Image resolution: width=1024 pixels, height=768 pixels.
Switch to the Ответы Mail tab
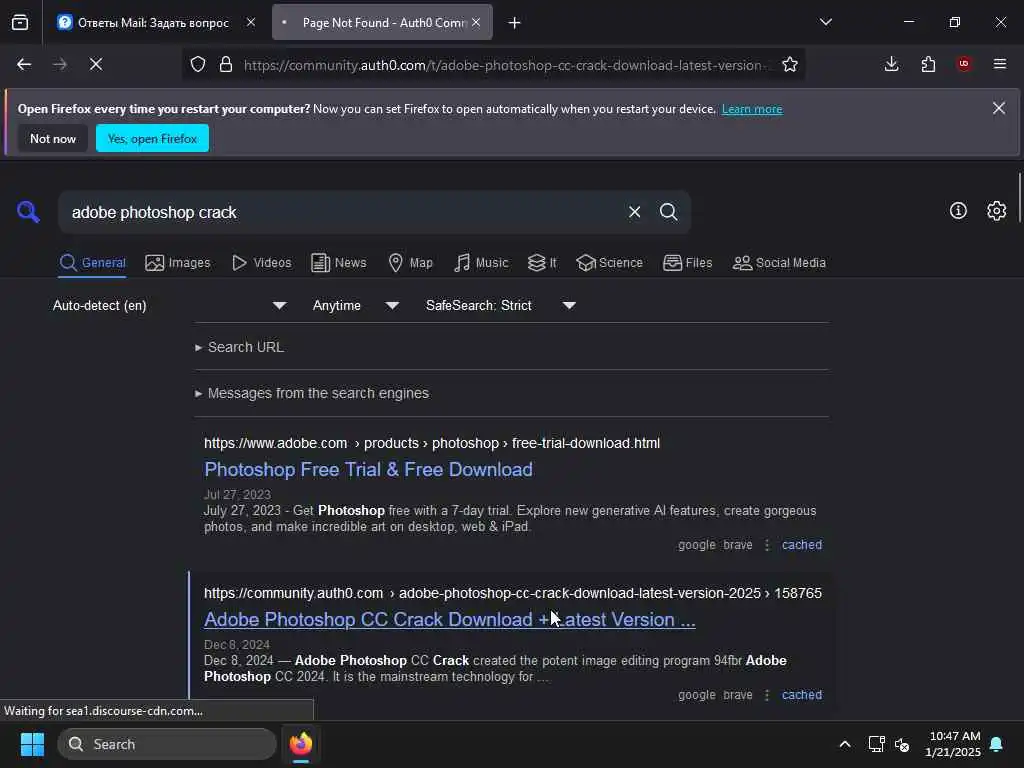coord(155,22)
